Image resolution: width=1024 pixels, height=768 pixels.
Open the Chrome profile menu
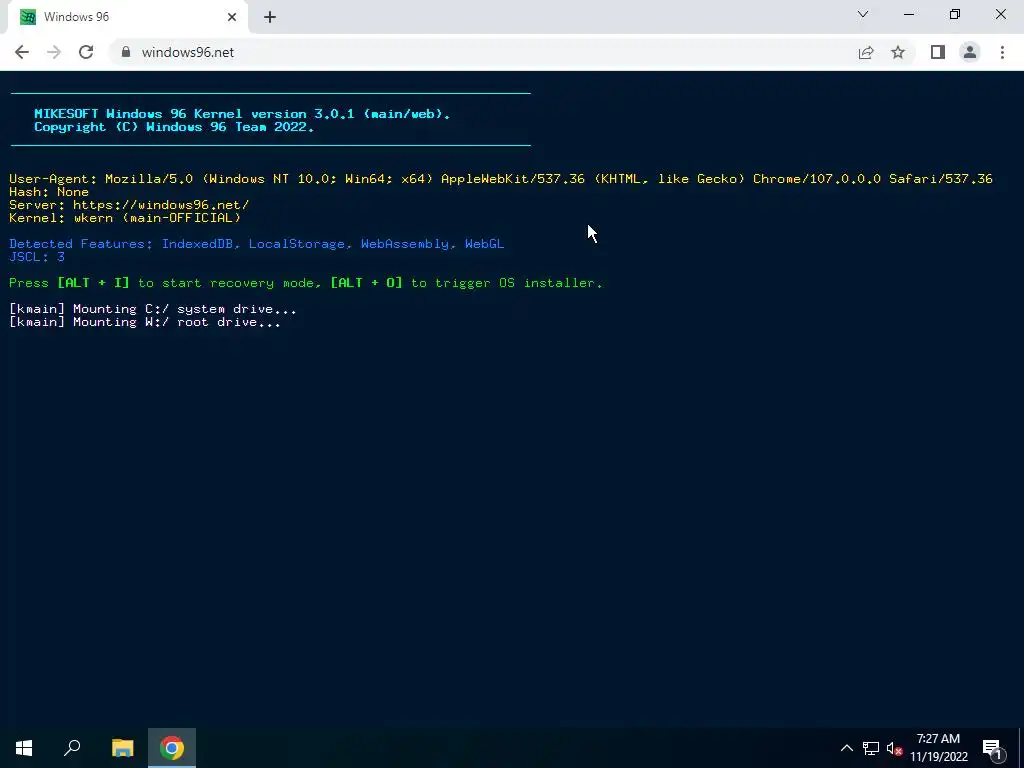[970, 52]
